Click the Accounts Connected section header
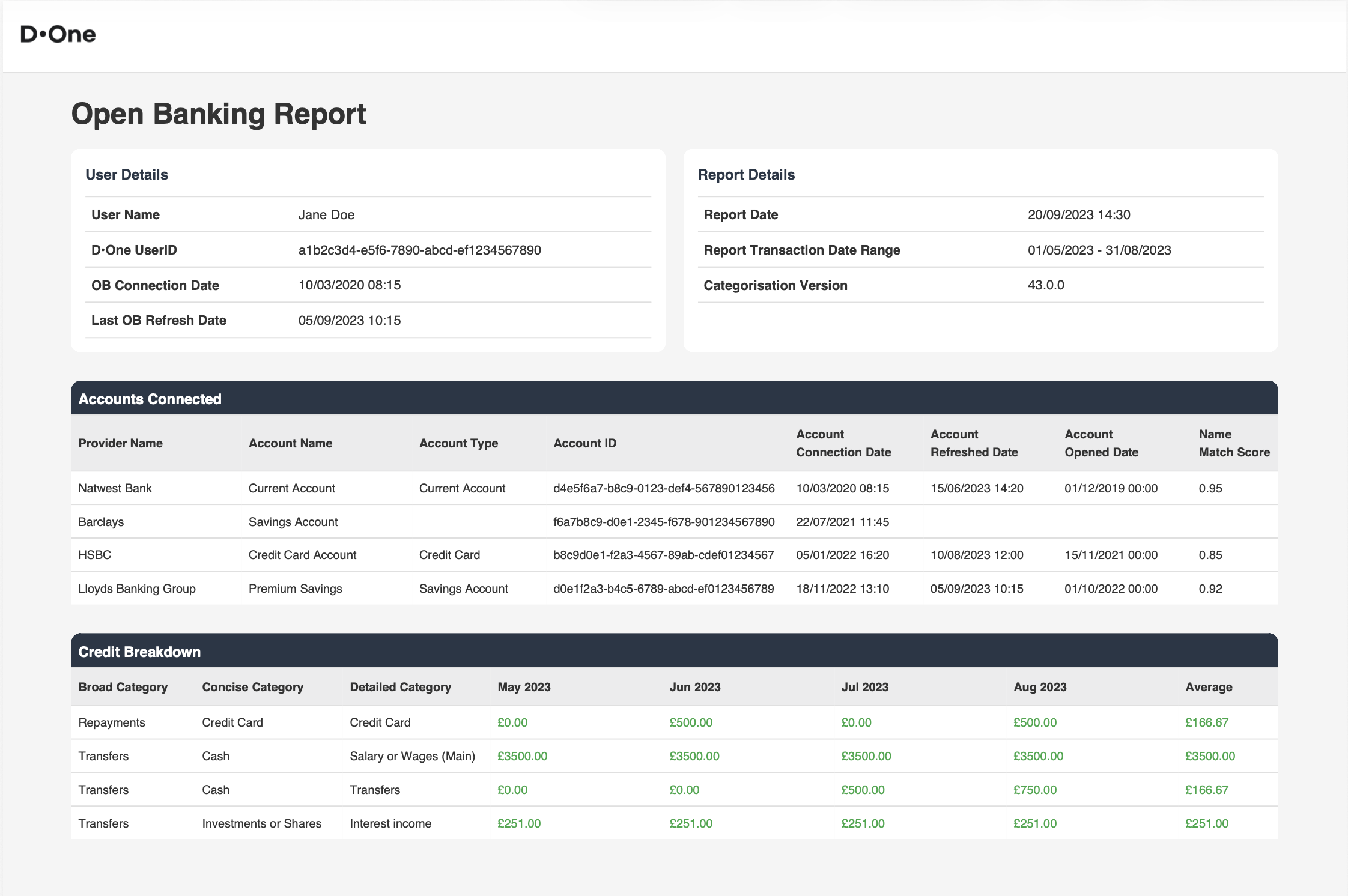The image size is (1348, 896). [x=150, y=399]
